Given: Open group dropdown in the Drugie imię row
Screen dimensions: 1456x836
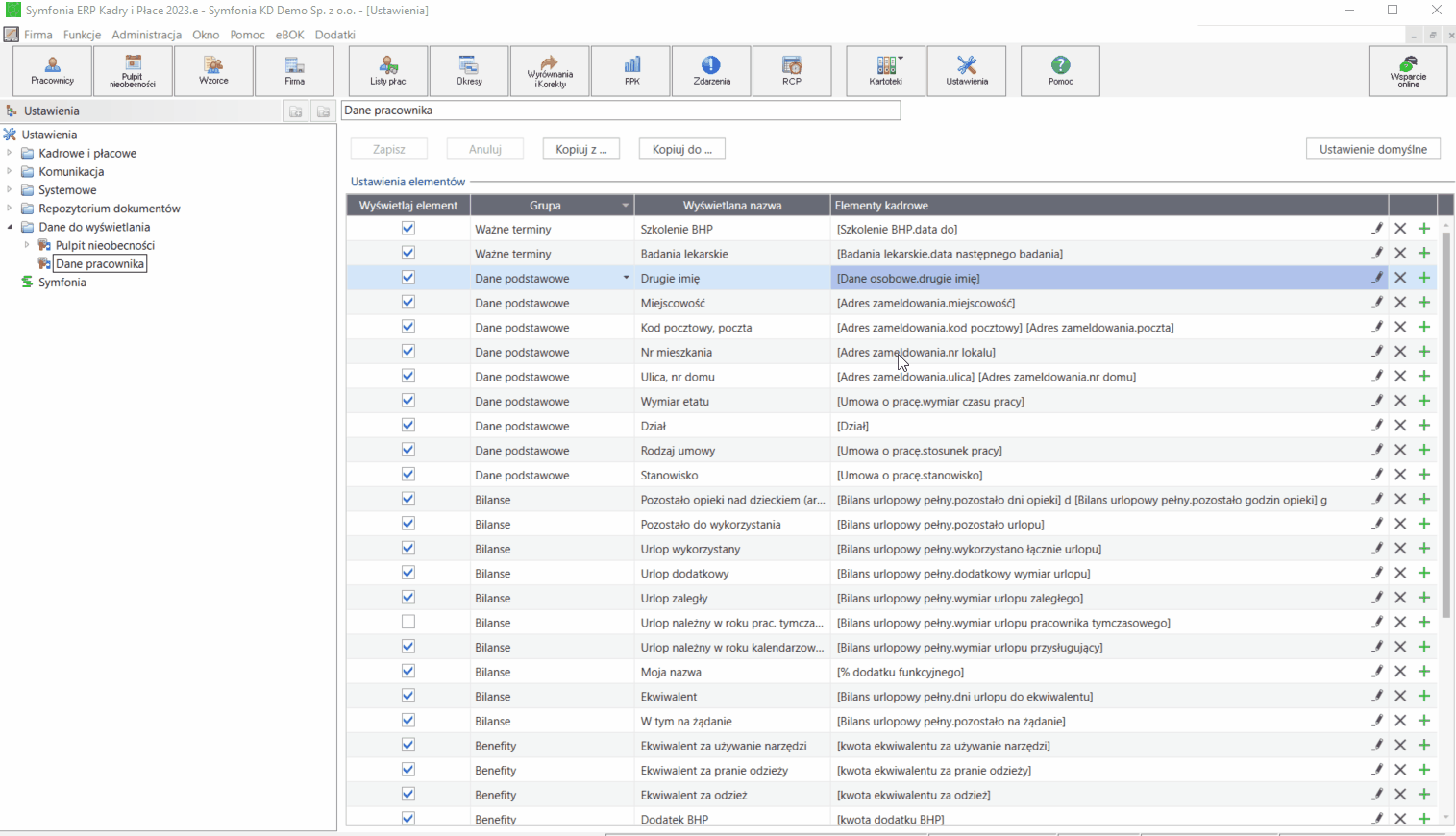Looking at the screenshot, I should pyautogui.click(x=626, y=278).
